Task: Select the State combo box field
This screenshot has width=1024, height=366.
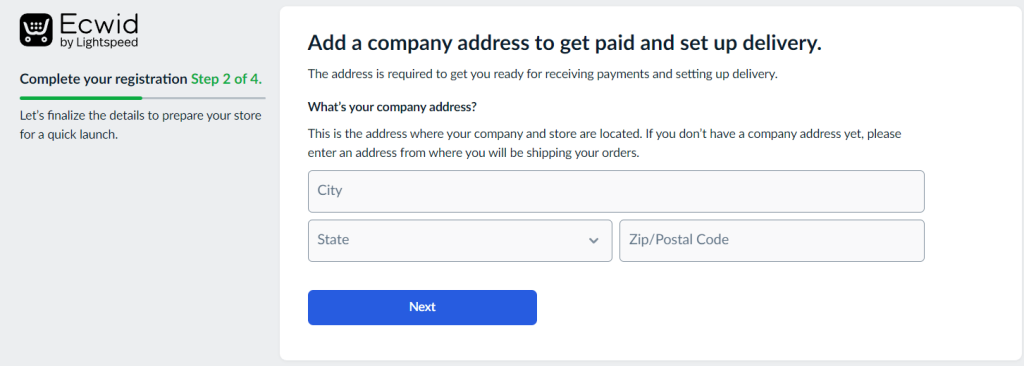Action: [460, 241]
